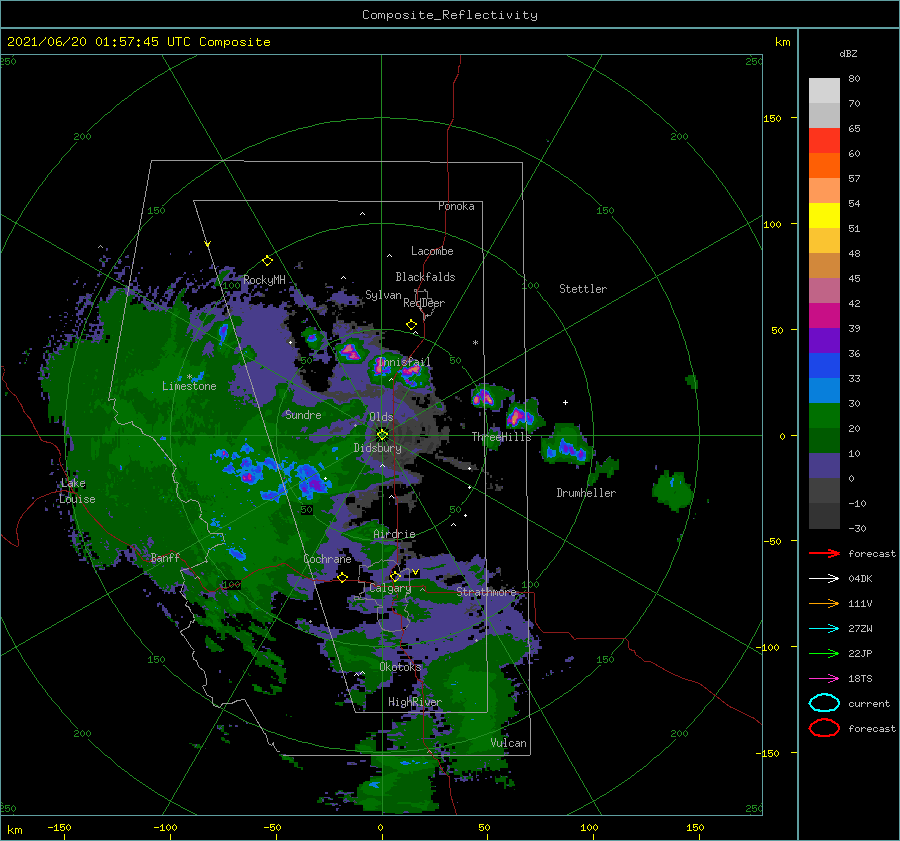The height and width of the screenshot is (841, 900).
Task: Select the purple 10 dBZ color swatch
Action: pyautogui.click(x=824, y=465)
